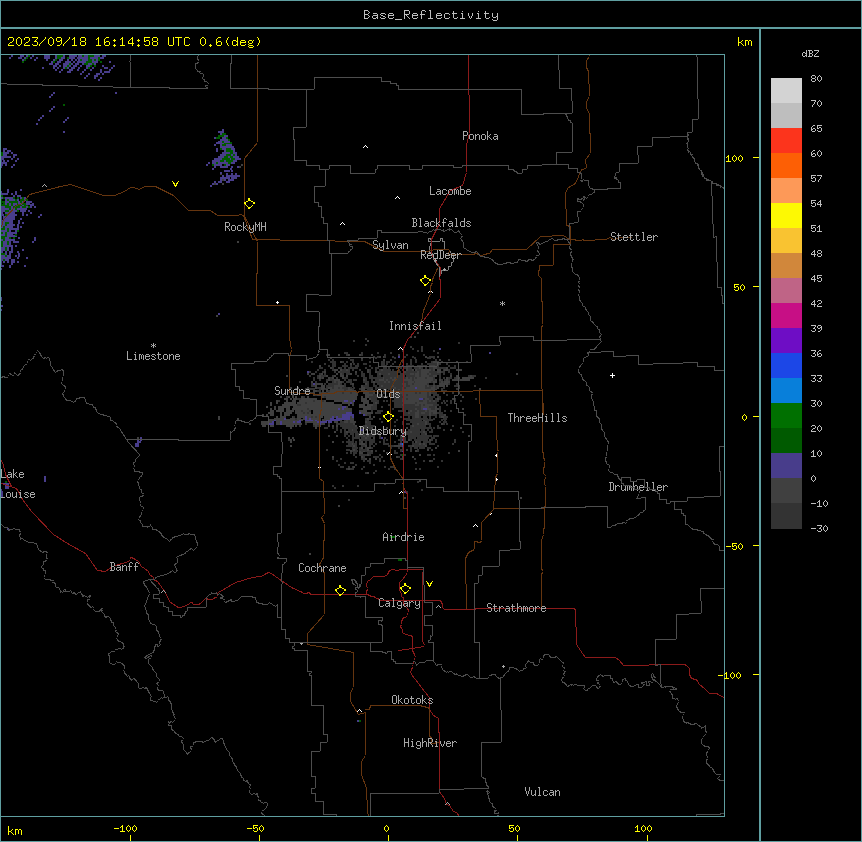Click the yellow marker south of Cochrane

click(340, 590)
